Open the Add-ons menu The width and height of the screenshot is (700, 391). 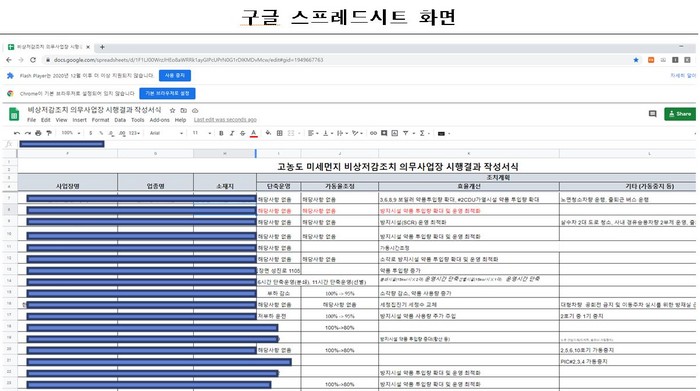pos(159,120)
